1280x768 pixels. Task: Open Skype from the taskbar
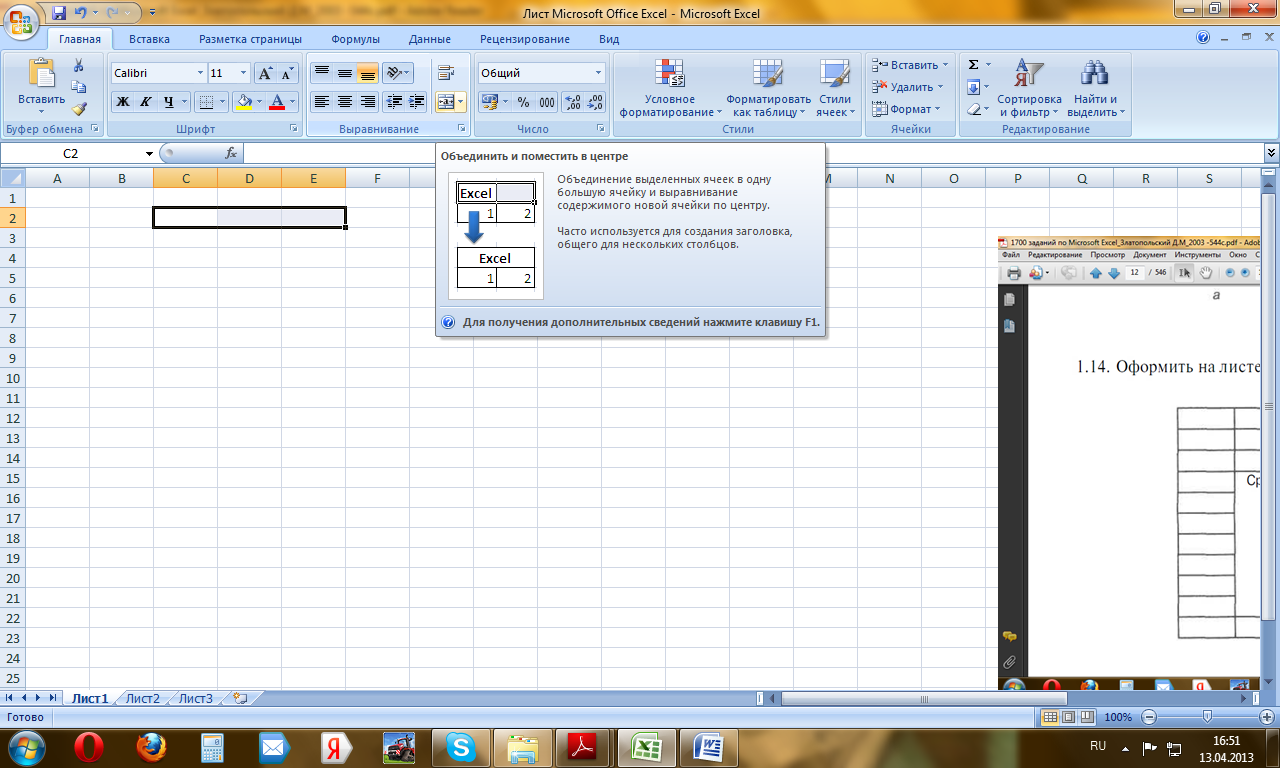point(460,747)
